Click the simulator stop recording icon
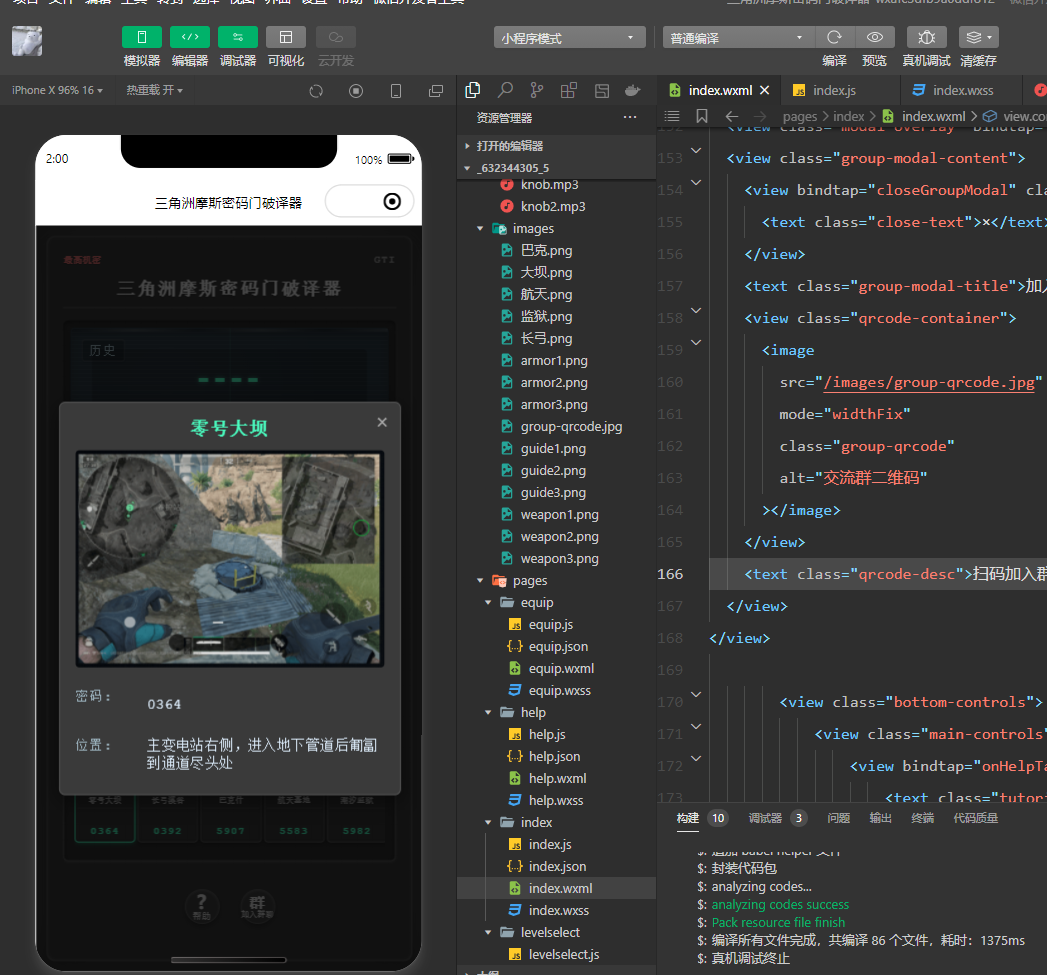This screenshot has width=1047, height=975. click(x=356, y=91)
